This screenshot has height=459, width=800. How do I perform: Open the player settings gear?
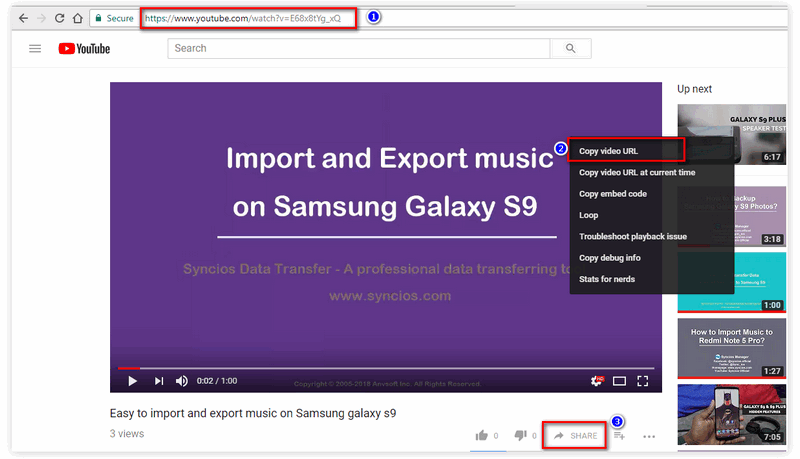tap(596, 381)
